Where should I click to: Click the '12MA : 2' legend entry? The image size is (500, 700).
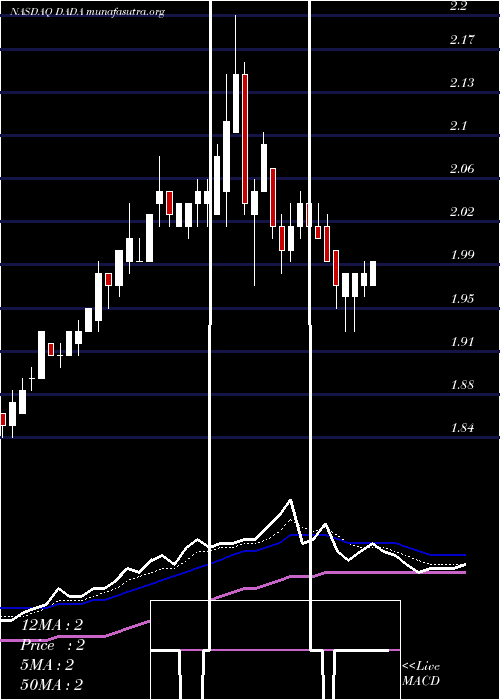52,625
